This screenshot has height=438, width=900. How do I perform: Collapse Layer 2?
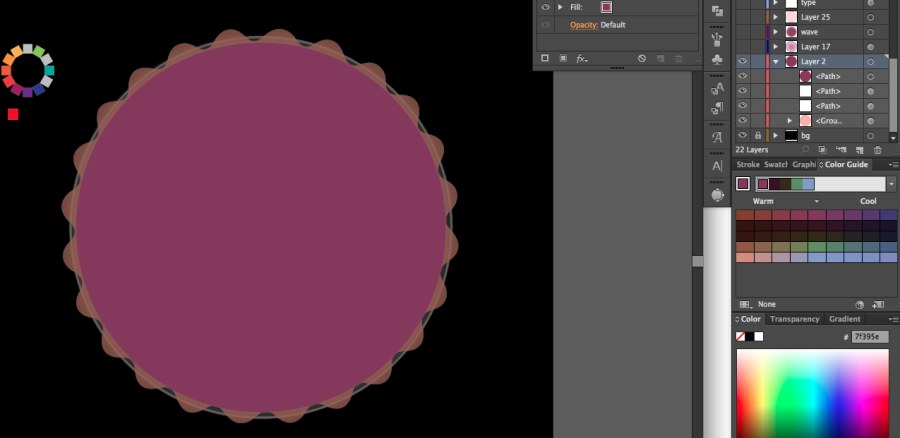[x=775, y=61]
